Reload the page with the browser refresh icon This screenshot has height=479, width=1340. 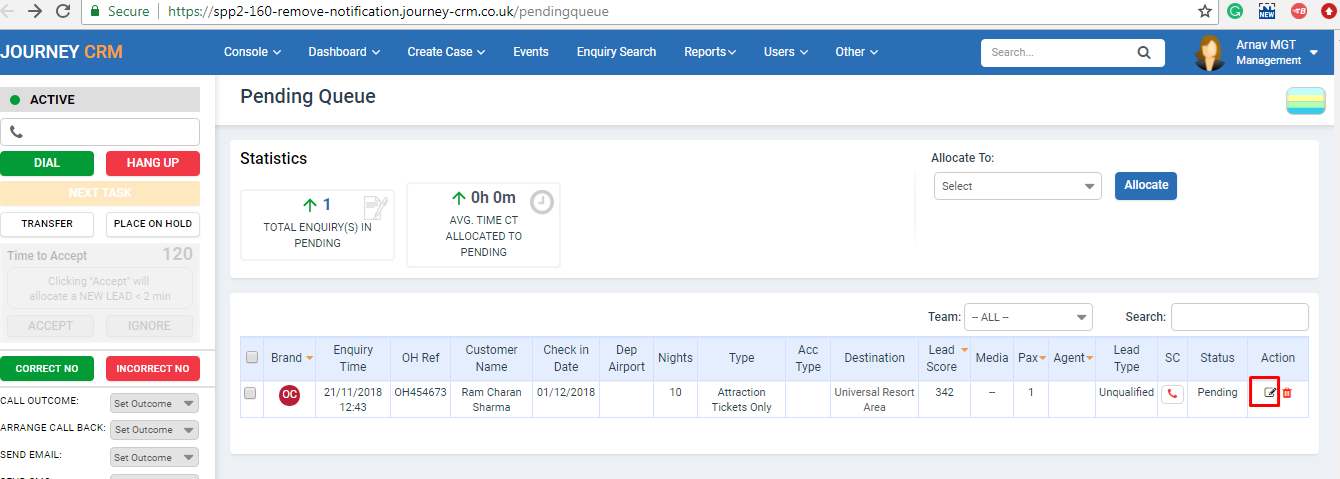pos(63,12)
